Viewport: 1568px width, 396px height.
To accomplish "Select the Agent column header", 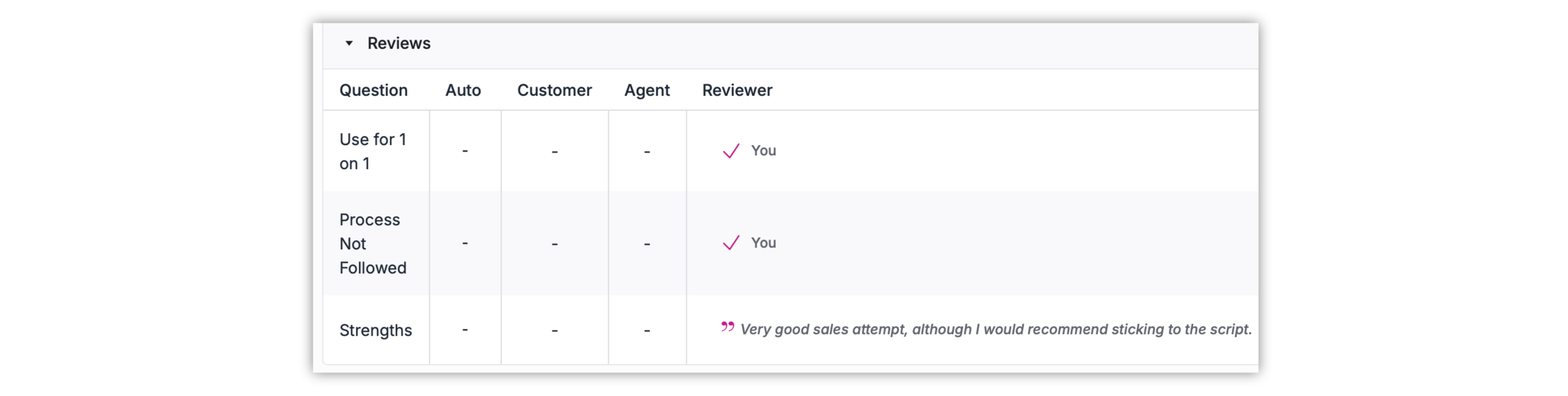I will coord(647,90).
